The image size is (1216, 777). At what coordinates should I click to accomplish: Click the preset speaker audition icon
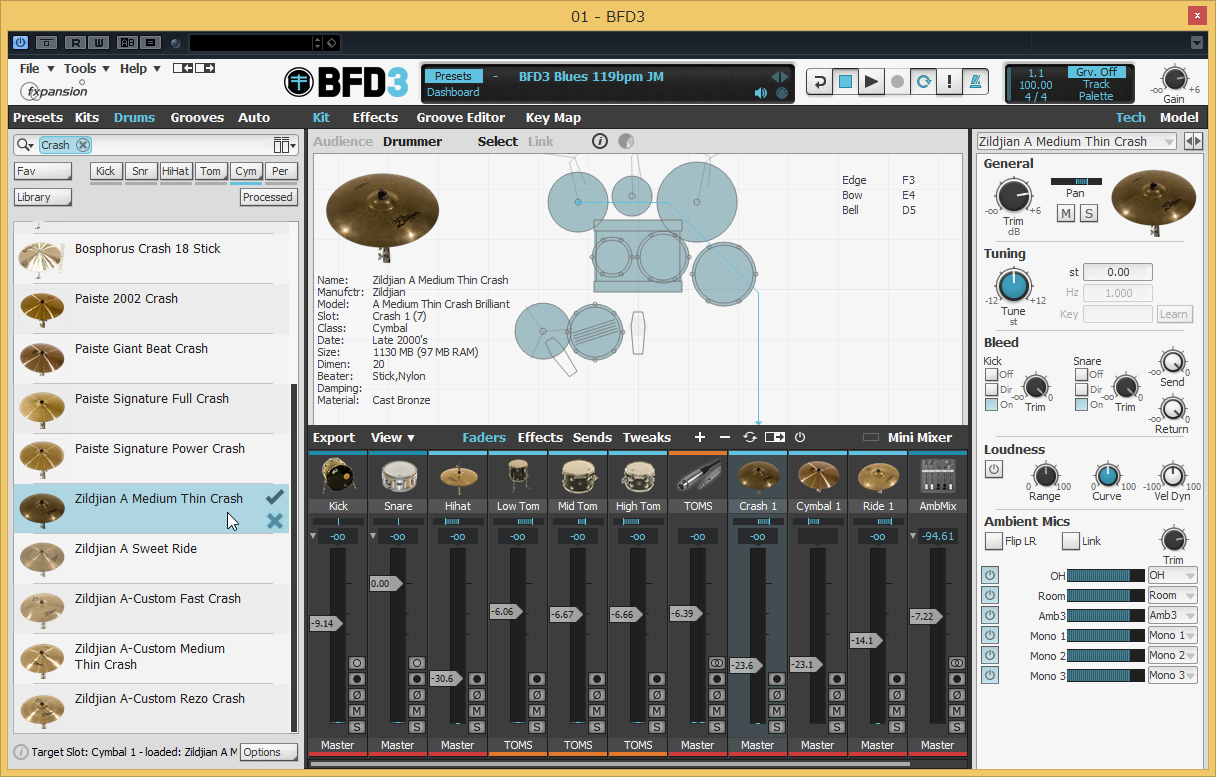[x=761, y=93]
